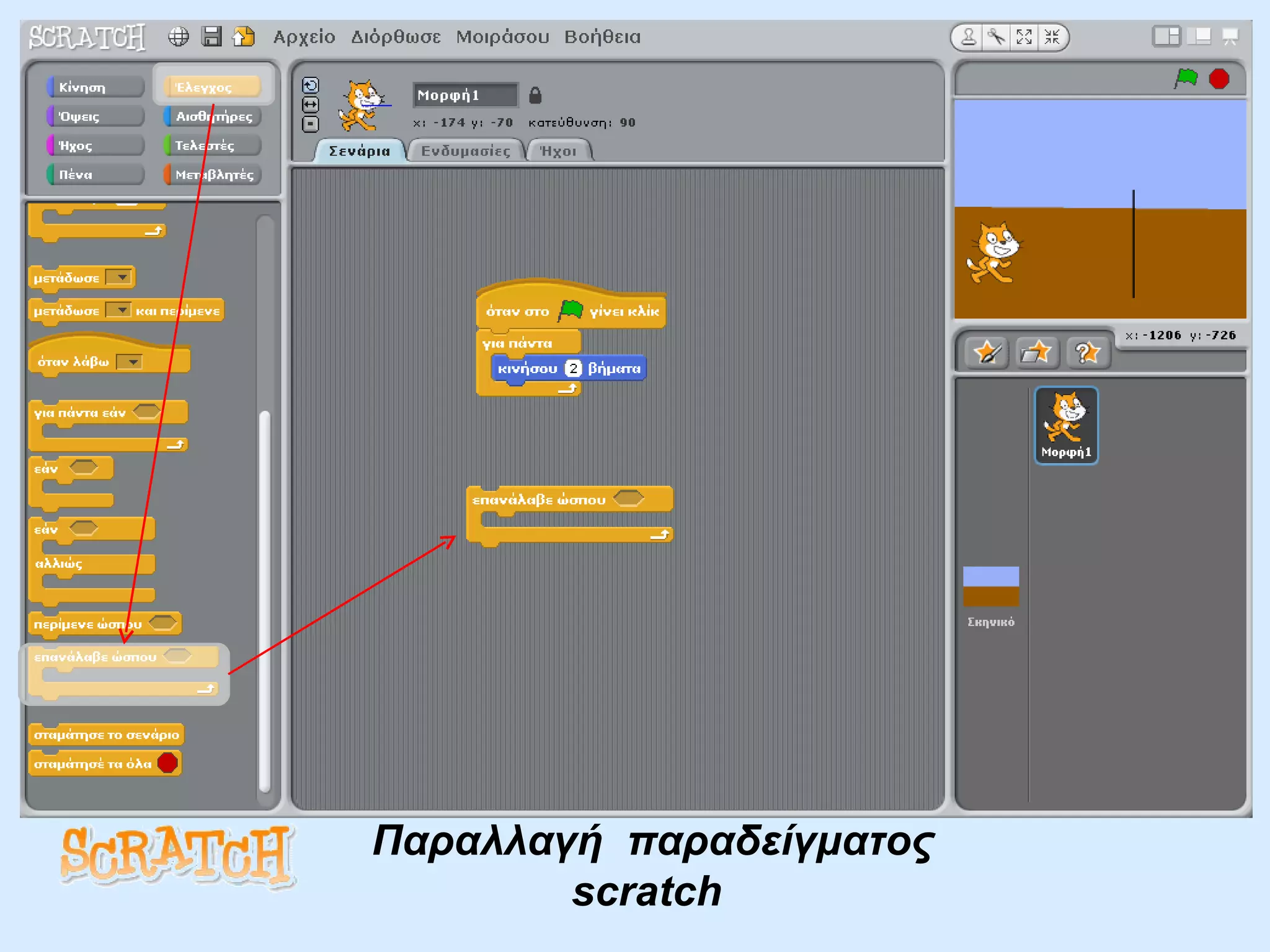The width and height of the screenshot is (1270, 952).
Task: Select the shrink sprite tool
Action: [1052, 37]
